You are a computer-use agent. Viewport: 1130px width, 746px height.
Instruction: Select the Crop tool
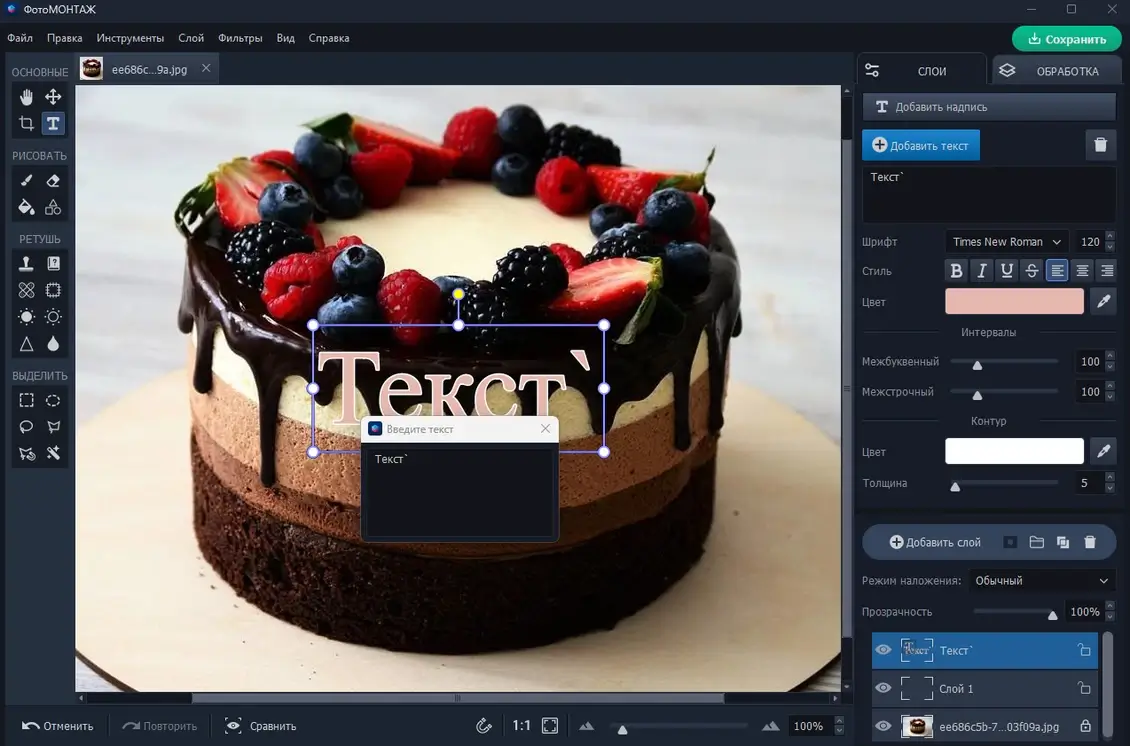point(27,124)
